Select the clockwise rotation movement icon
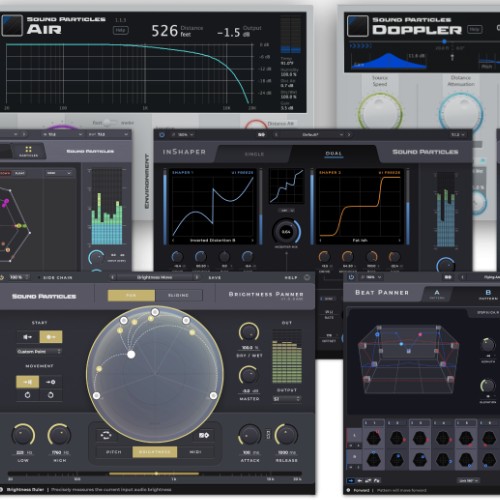The image size is (500, 500). (27, 395)
